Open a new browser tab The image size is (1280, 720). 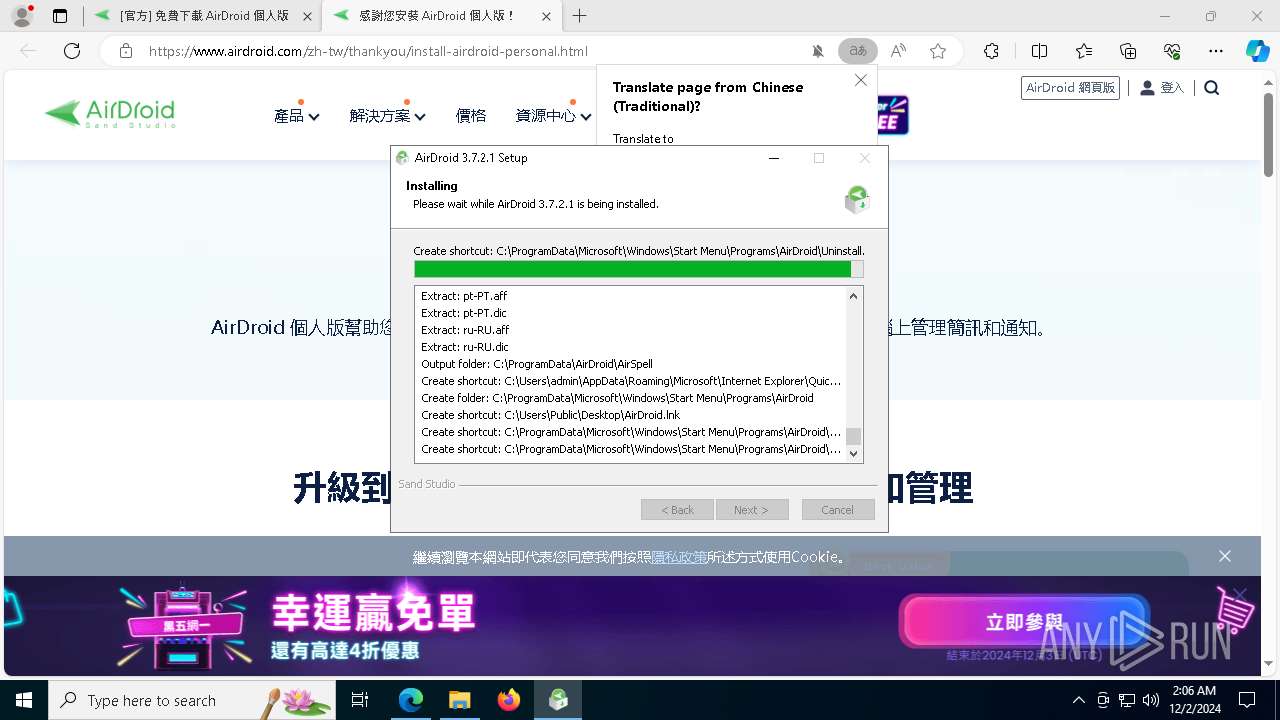pyautogui.click(x=579, y=16)
